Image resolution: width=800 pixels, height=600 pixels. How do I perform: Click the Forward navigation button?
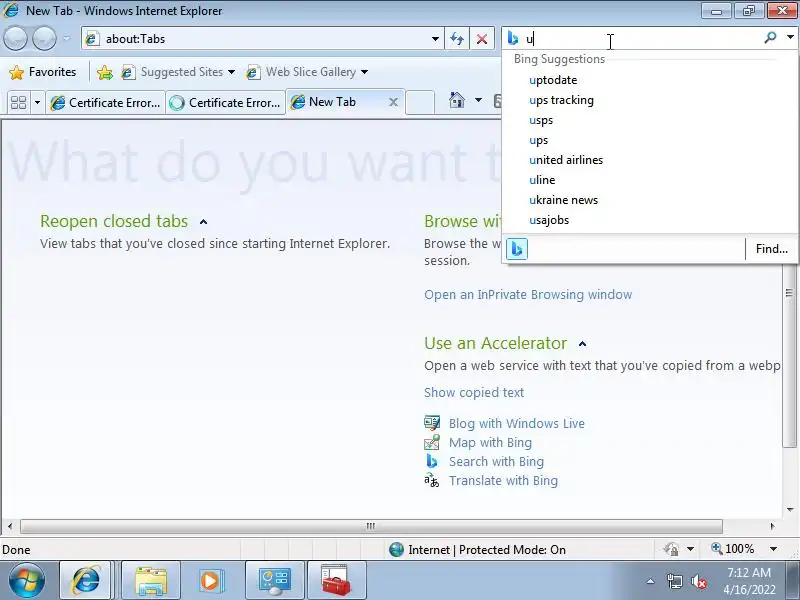pos(44,38)
